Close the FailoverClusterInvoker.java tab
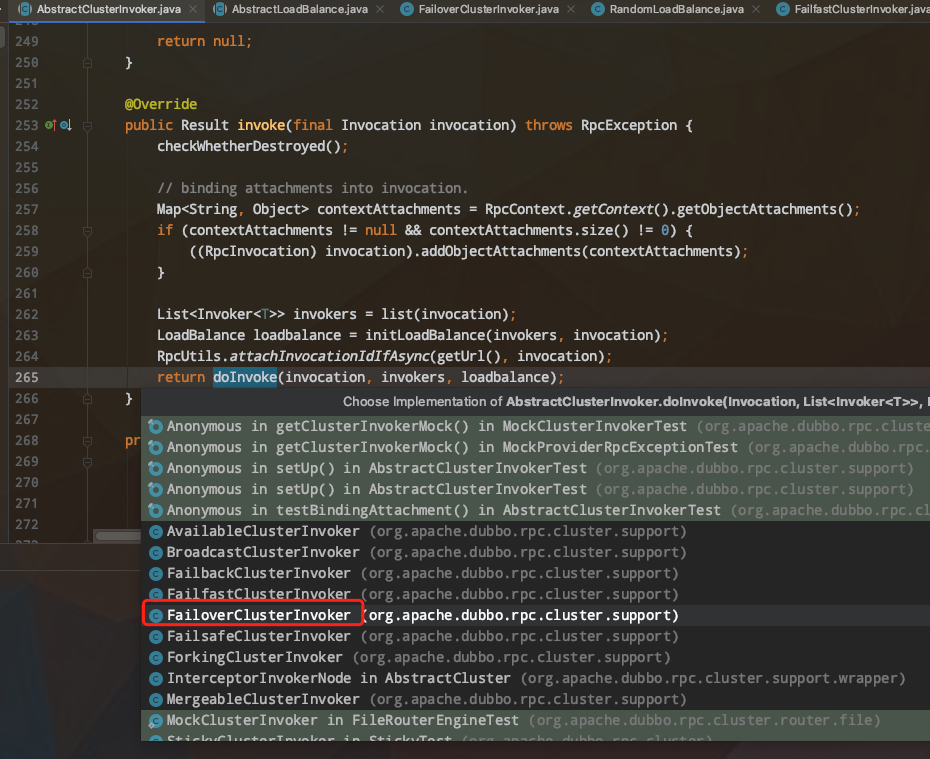Viewport: 930px width, 759px height. (571, 9)
